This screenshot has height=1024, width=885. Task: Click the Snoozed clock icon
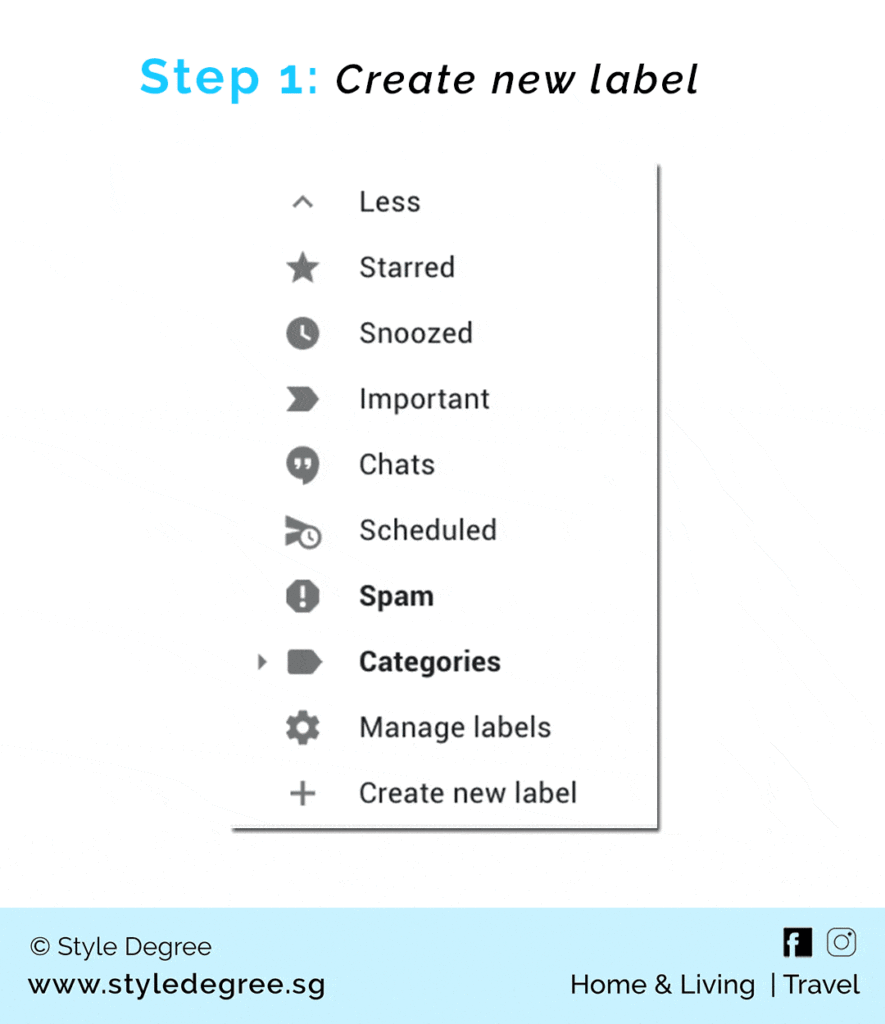[x=303, y=333]
